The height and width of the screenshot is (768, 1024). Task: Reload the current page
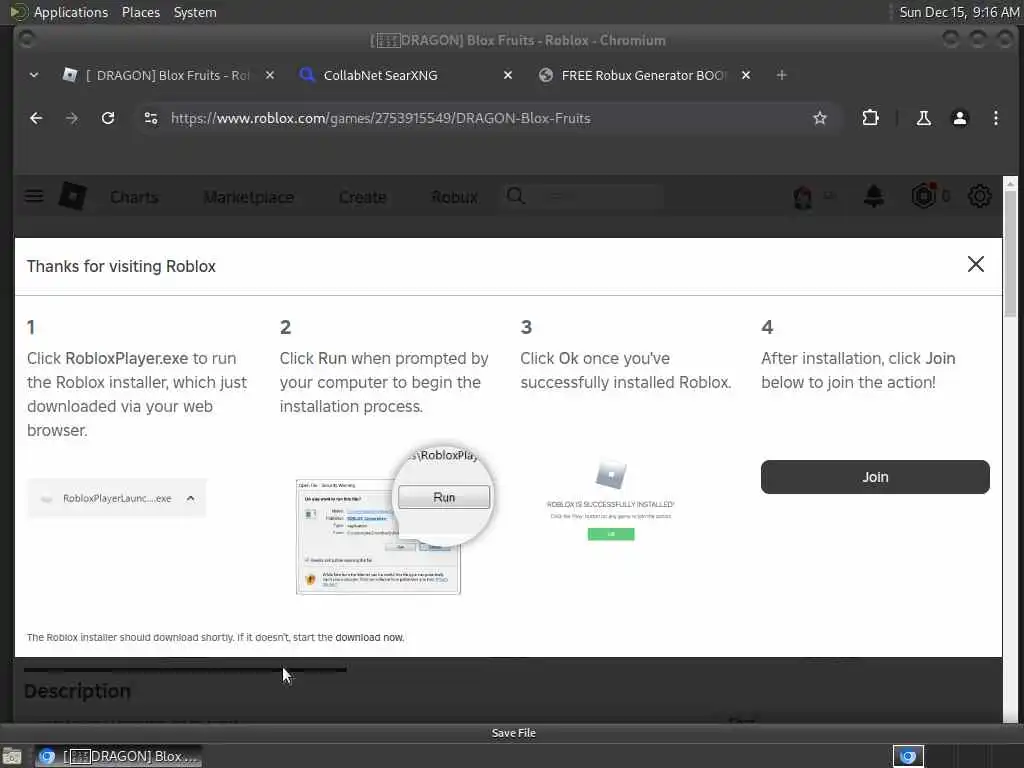108,118
